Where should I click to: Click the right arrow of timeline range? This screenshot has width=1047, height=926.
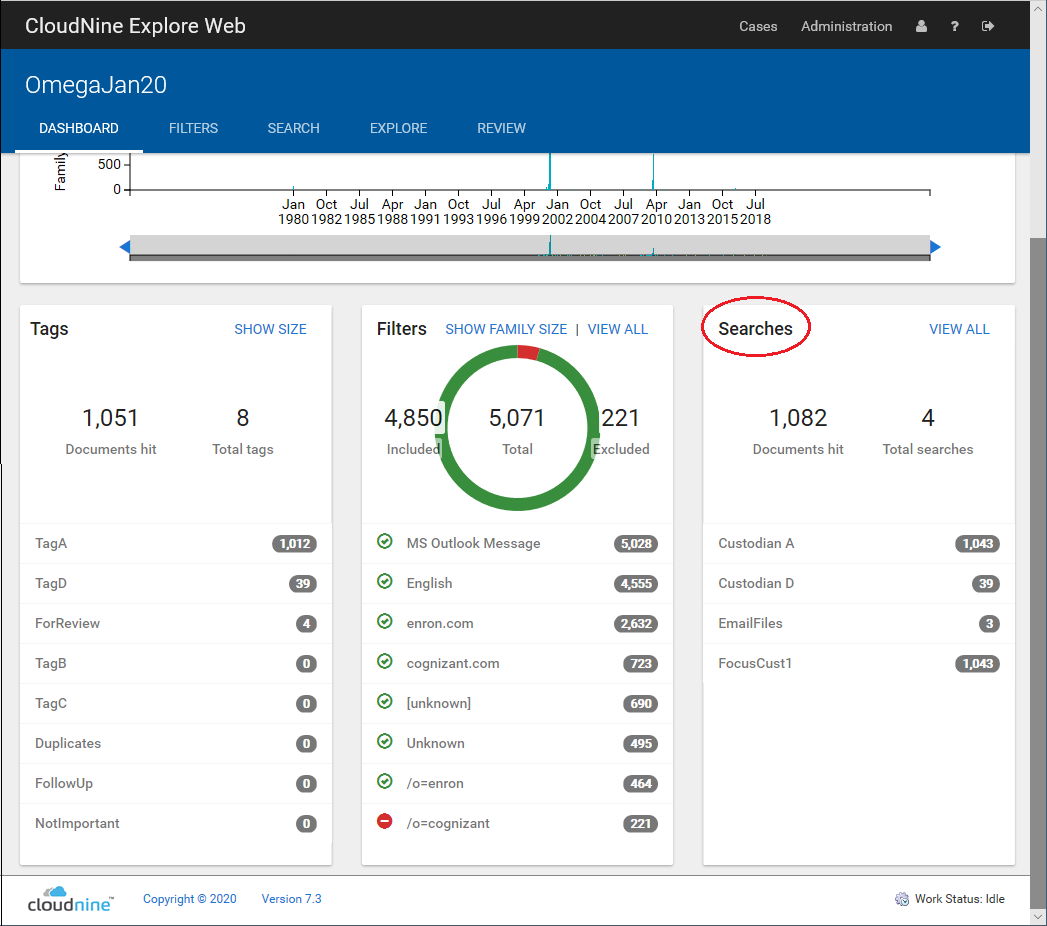click(935, 247)
